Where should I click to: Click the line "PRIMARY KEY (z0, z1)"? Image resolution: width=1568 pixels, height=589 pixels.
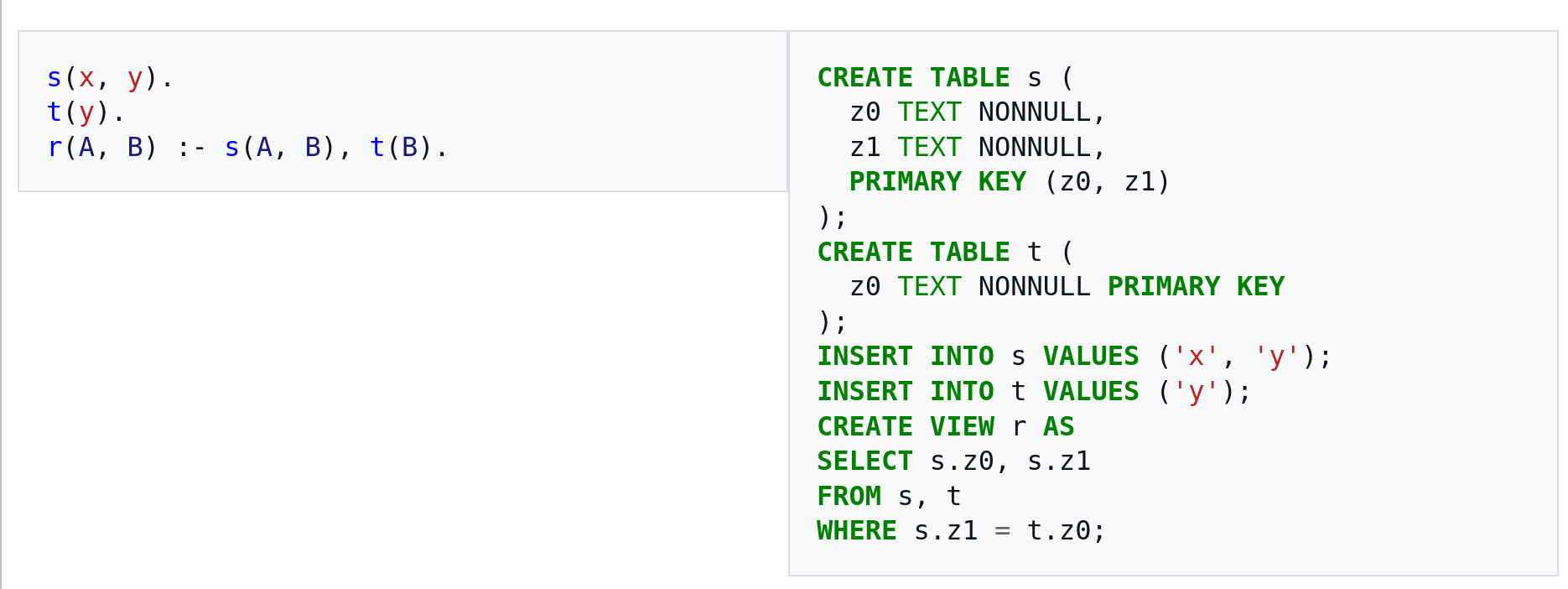click(x=1010, y=182)
